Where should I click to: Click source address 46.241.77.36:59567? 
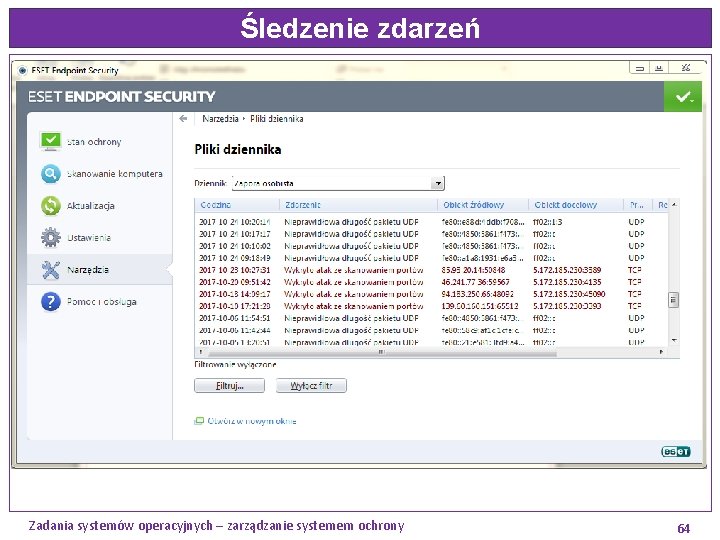475,282
